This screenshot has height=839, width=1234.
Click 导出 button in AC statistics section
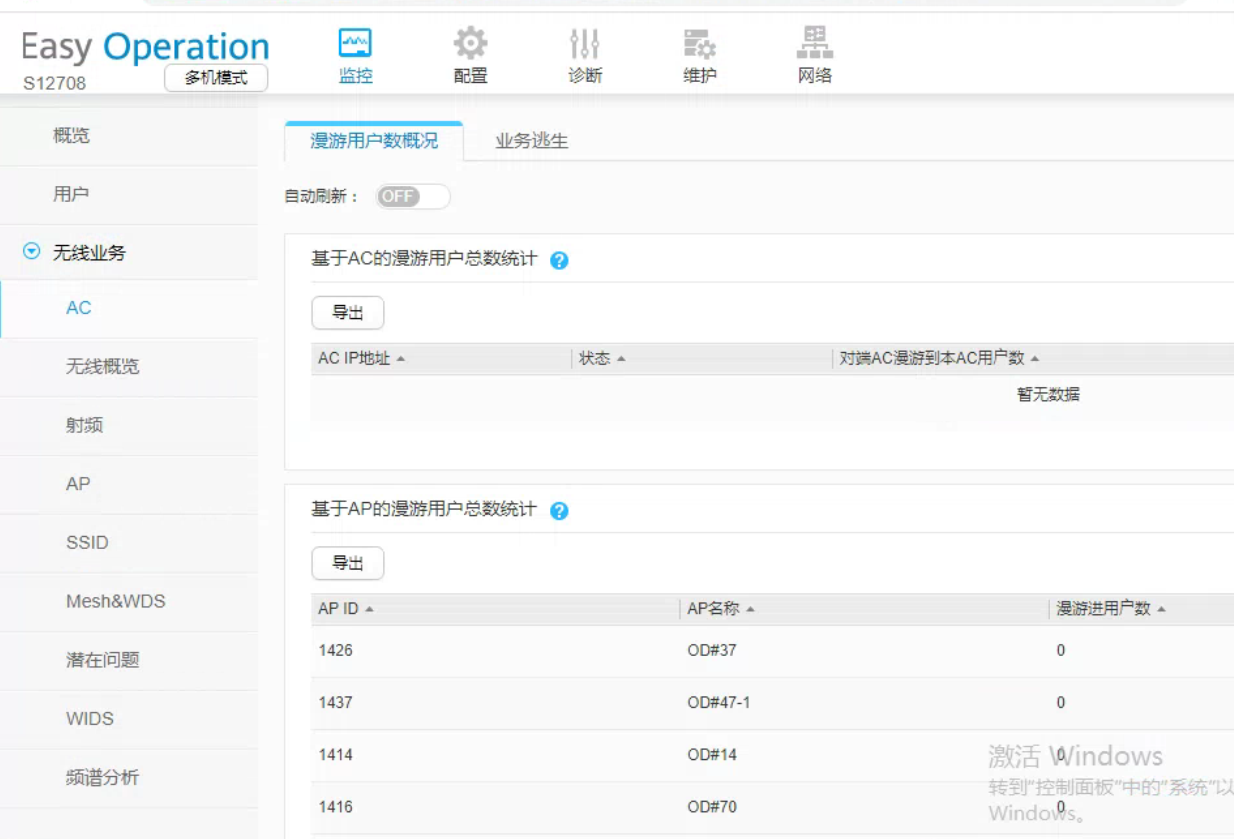pyautogui.click(x=347, y=313)
